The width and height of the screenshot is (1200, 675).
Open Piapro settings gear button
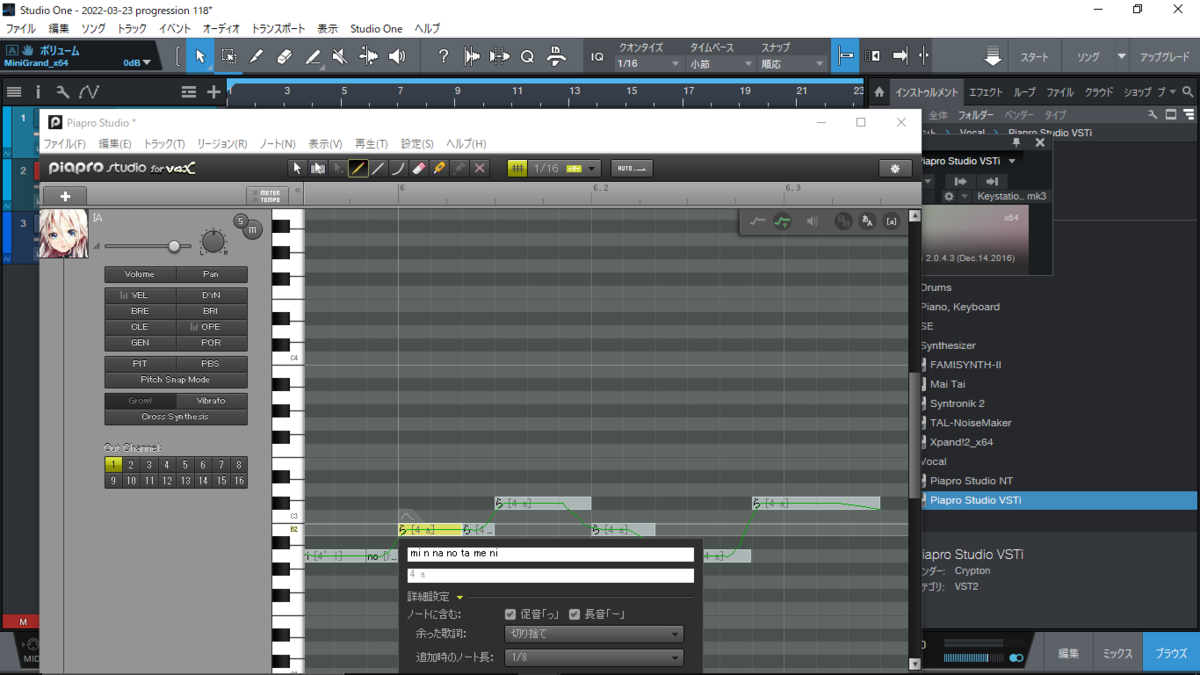click(x=895, y=168)
